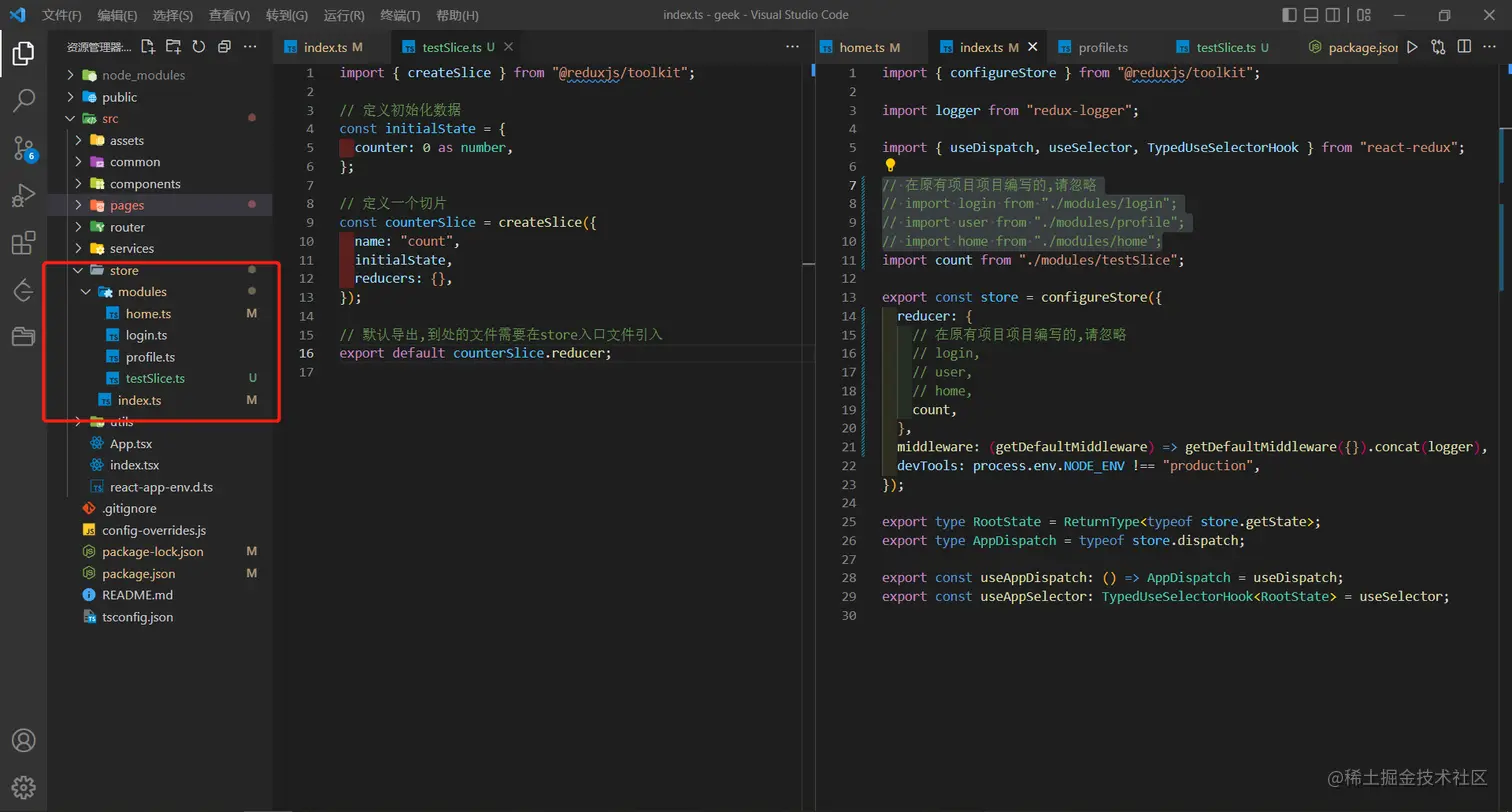The width and height of the screenshot is (1512, 812).
Task: Click the Run play icon in editor toolbar
Action: point(1412,47)
